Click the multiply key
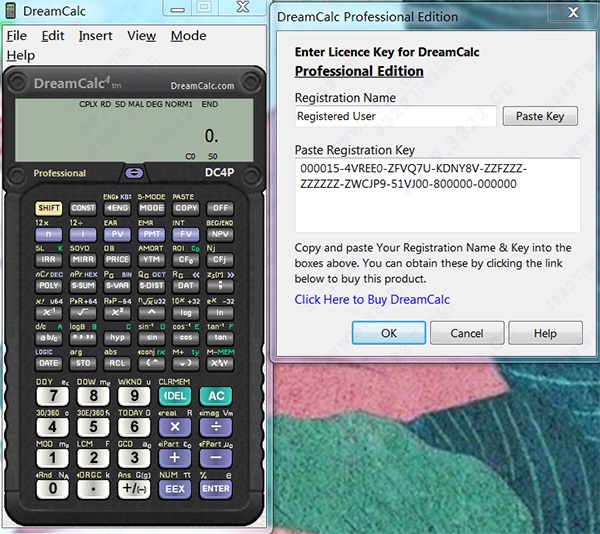The height and width of the screenshot is (534, 600). pyautogui.click(x=175, y=427)
